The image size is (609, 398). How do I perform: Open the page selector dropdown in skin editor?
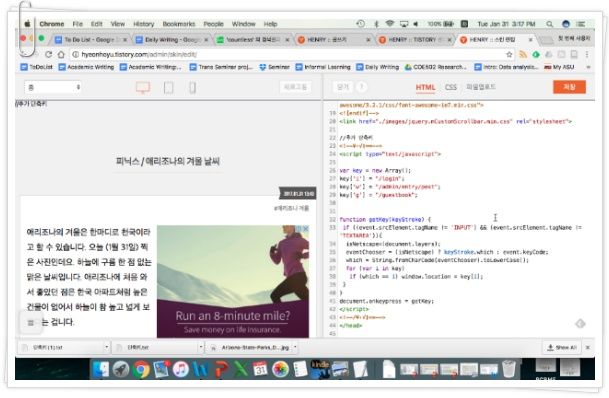click(x=53, y=87)
